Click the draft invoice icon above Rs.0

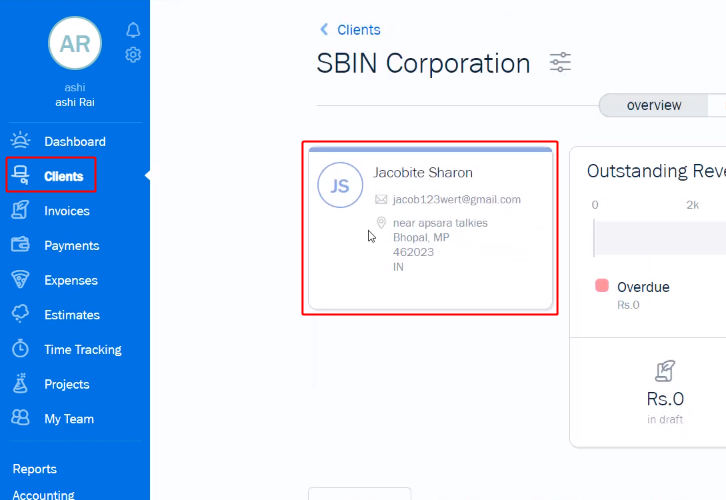point(665,371)
